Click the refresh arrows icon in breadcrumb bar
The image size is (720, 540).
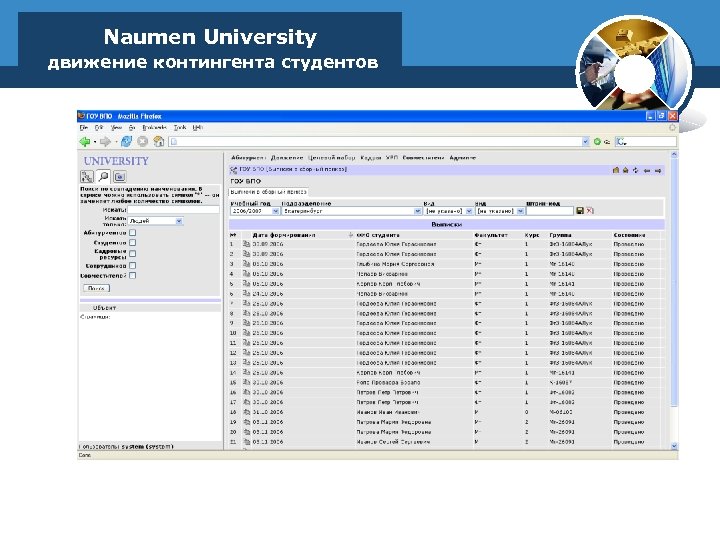(x=636, y=170)
